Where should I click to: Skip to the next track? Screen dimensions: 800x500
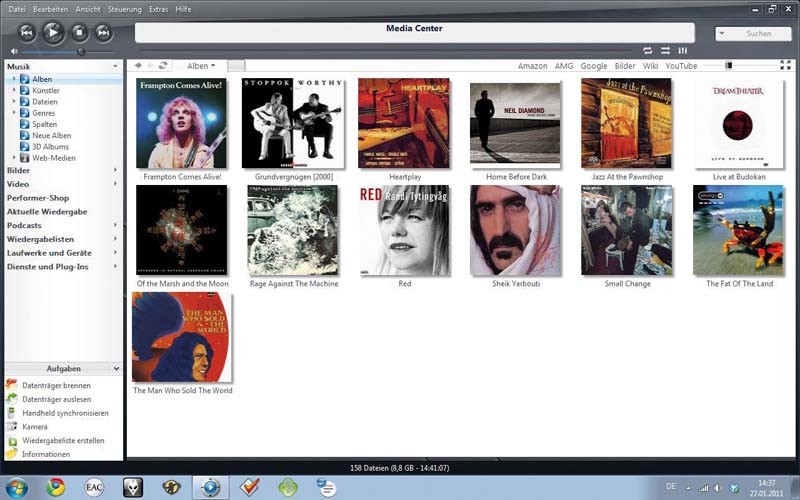(x=104, y=33)
